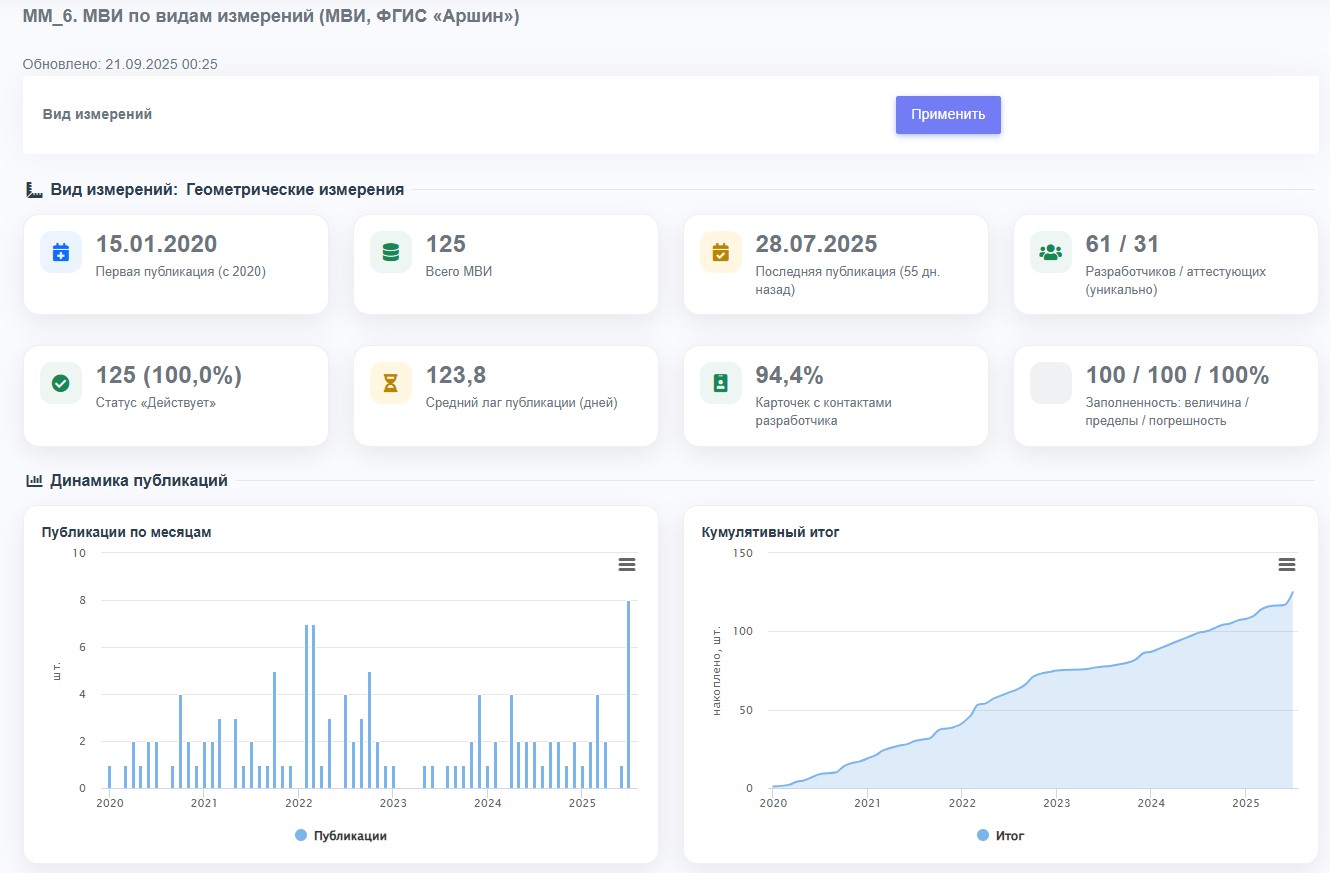Click the hourglass icon for average lag
The width and height of the screenshot is (1330, 873).
[x=390, y=383]
